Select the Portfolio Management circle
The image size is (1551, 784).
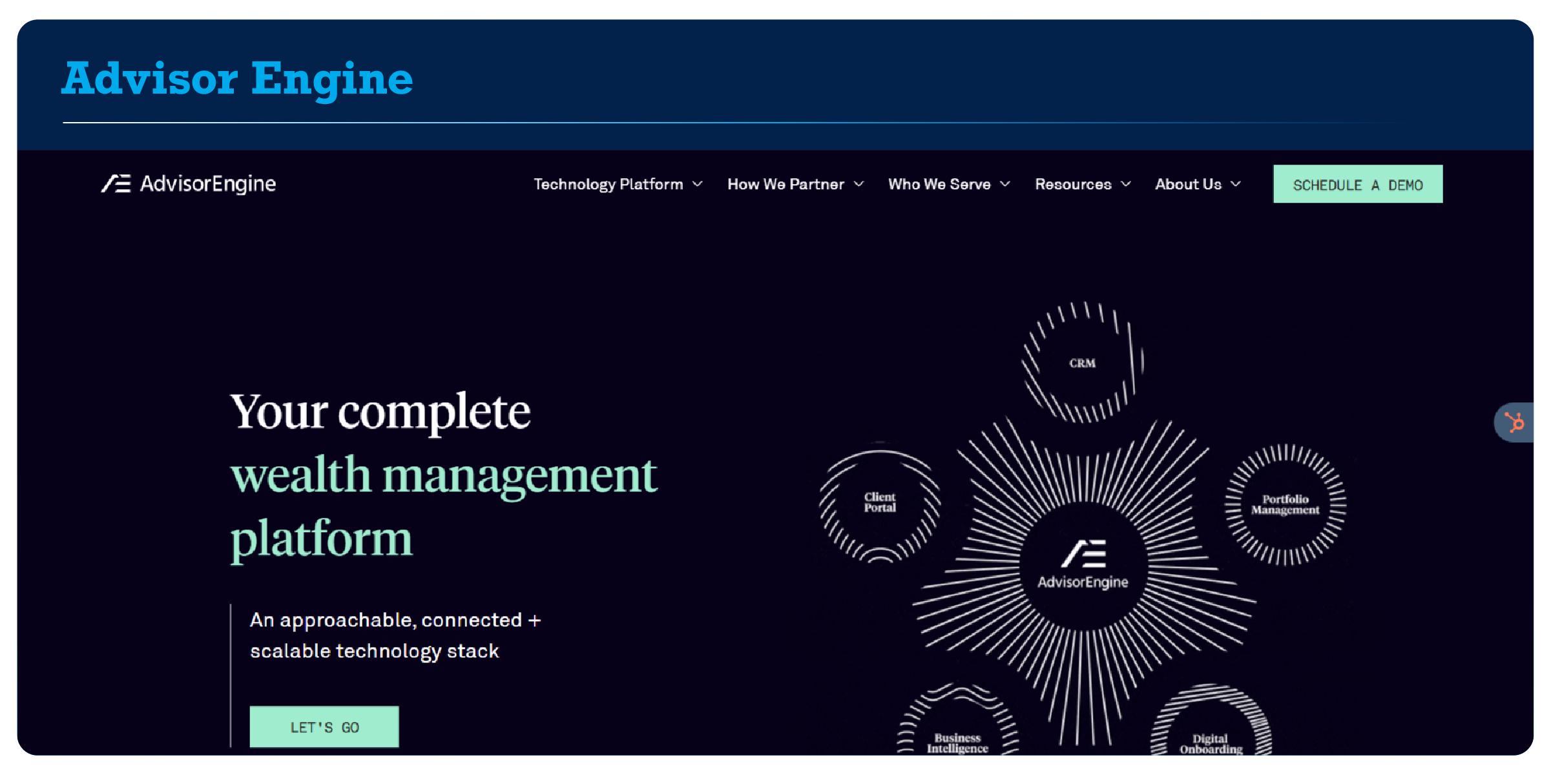click(1286, 504)
